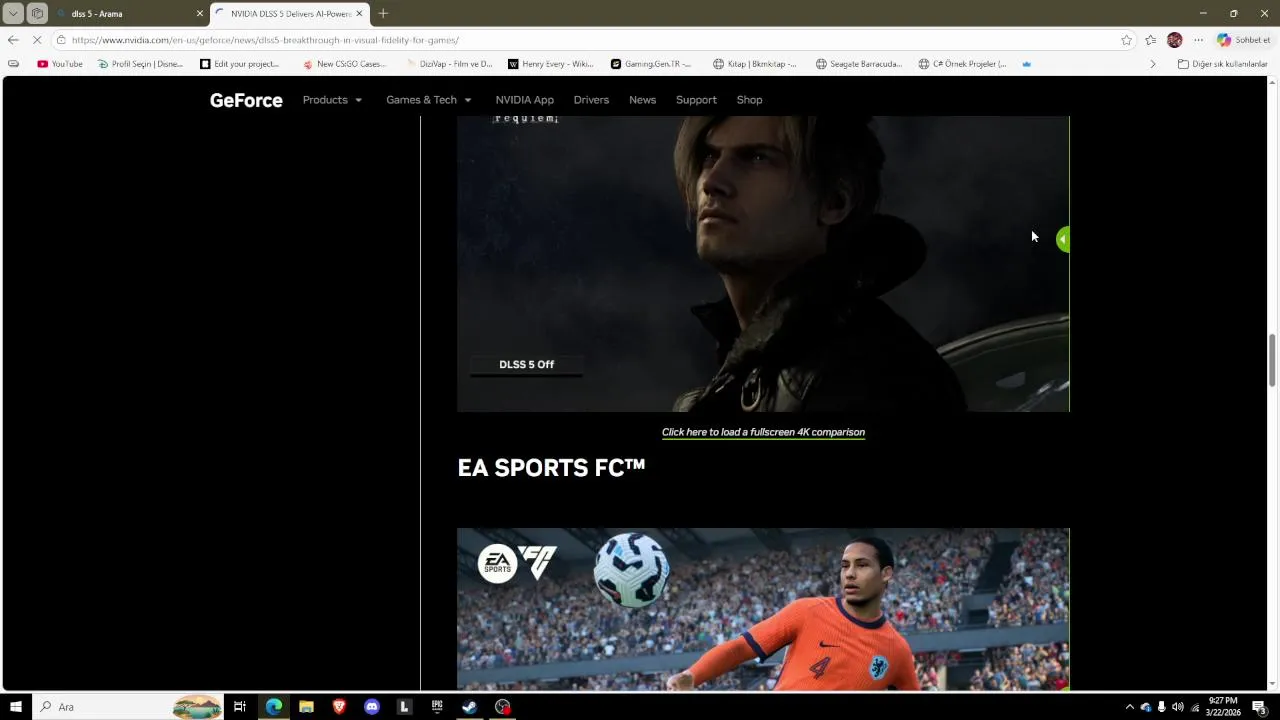Expand the Games & Tech menu
The image size is (1280, 720).
[429, 100]
